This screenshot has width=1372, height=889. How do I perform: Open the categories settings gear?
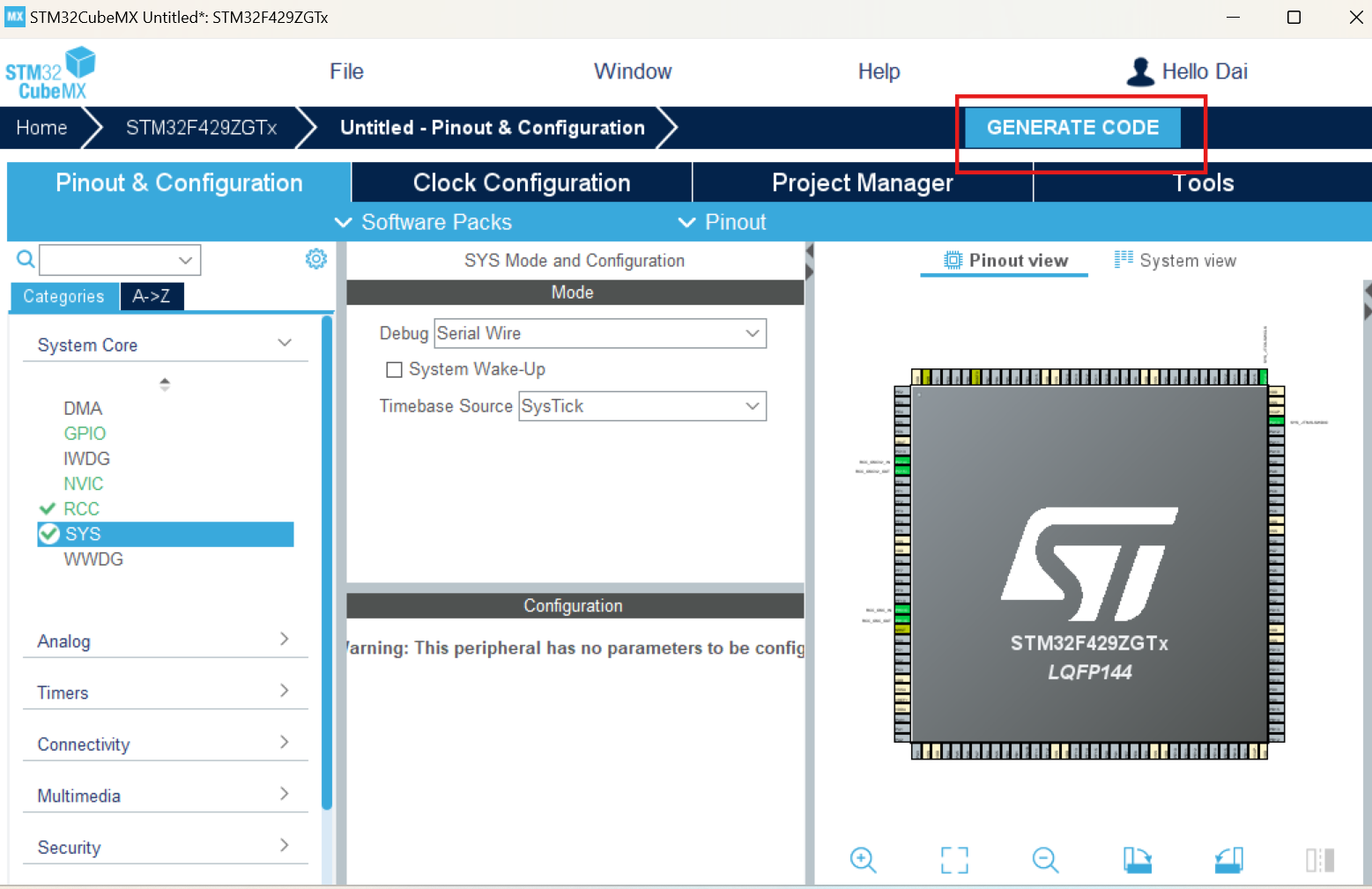pyautogui.click(x=316, y=258)
